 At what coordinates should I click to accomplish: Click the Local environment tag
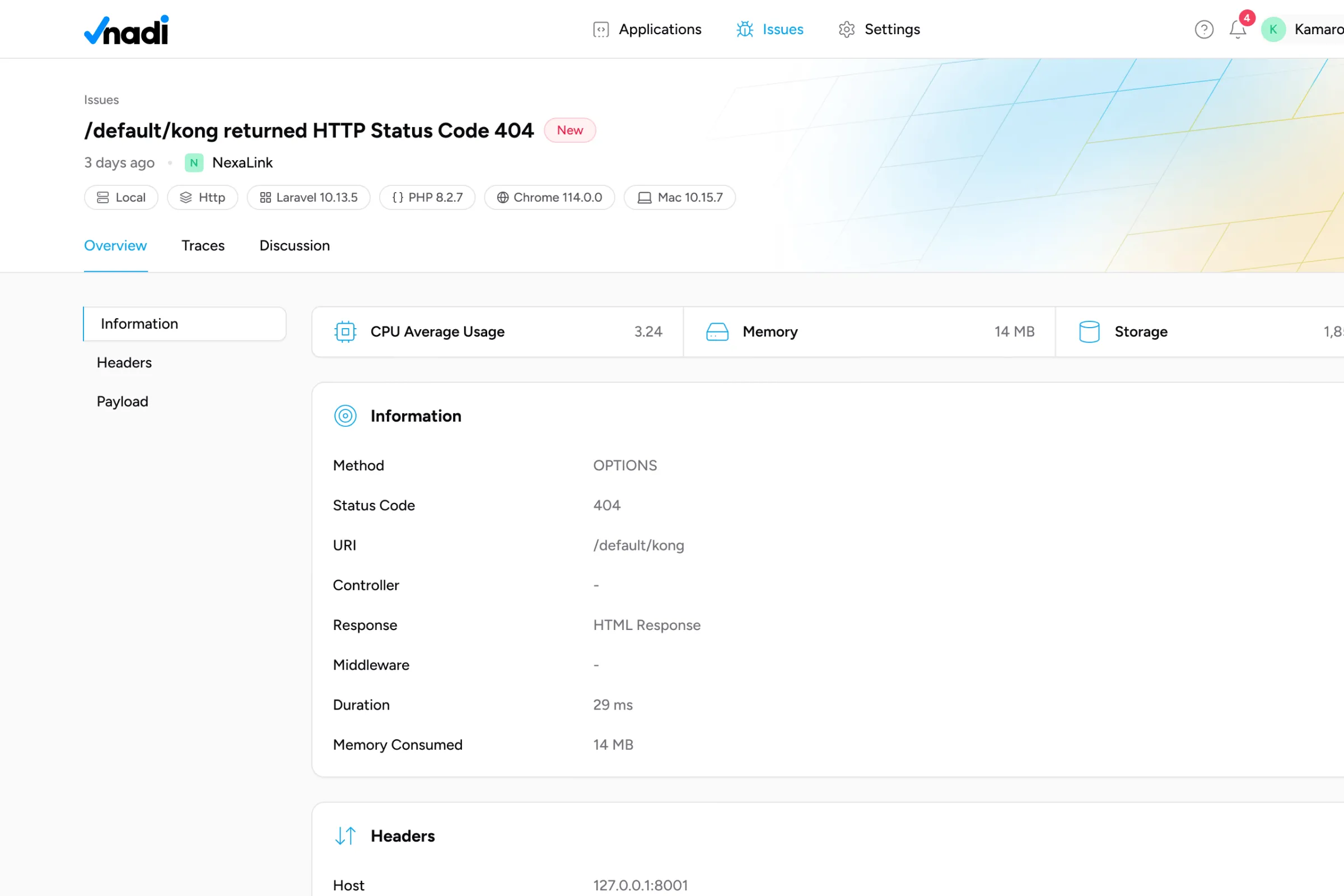121,198
